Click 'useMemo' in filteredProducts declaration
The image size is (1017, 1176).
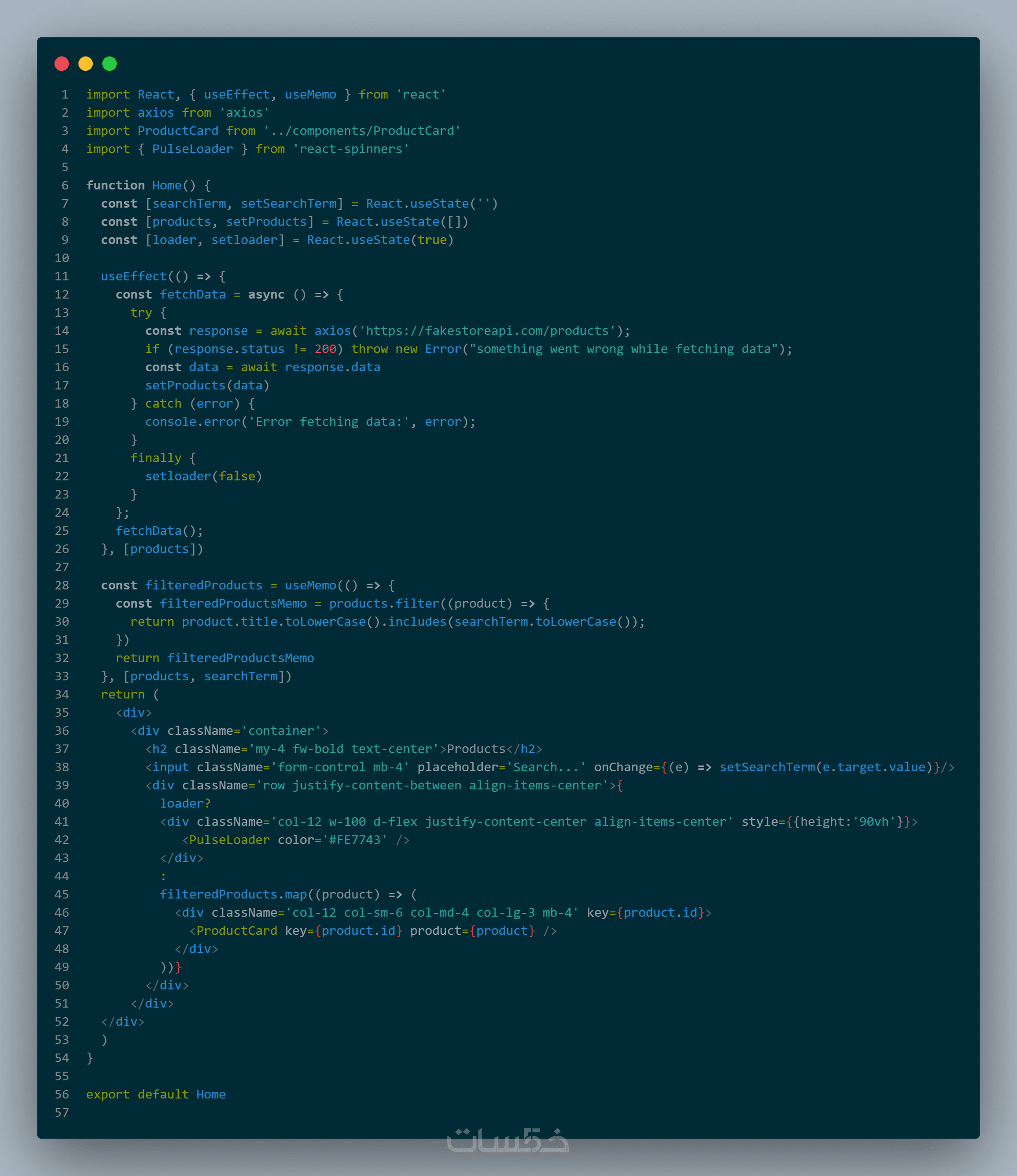(x=310, y=585)
